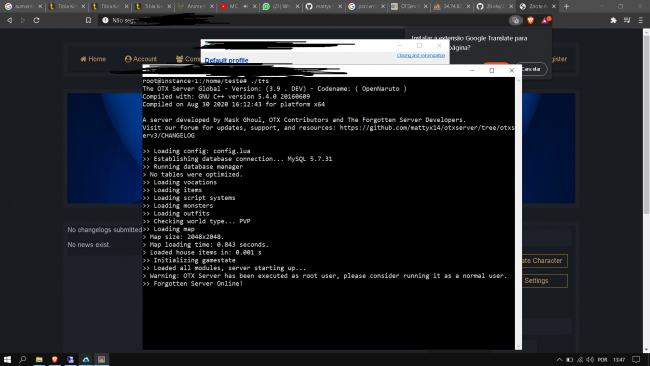Close the terminal window

pos(512,70)
